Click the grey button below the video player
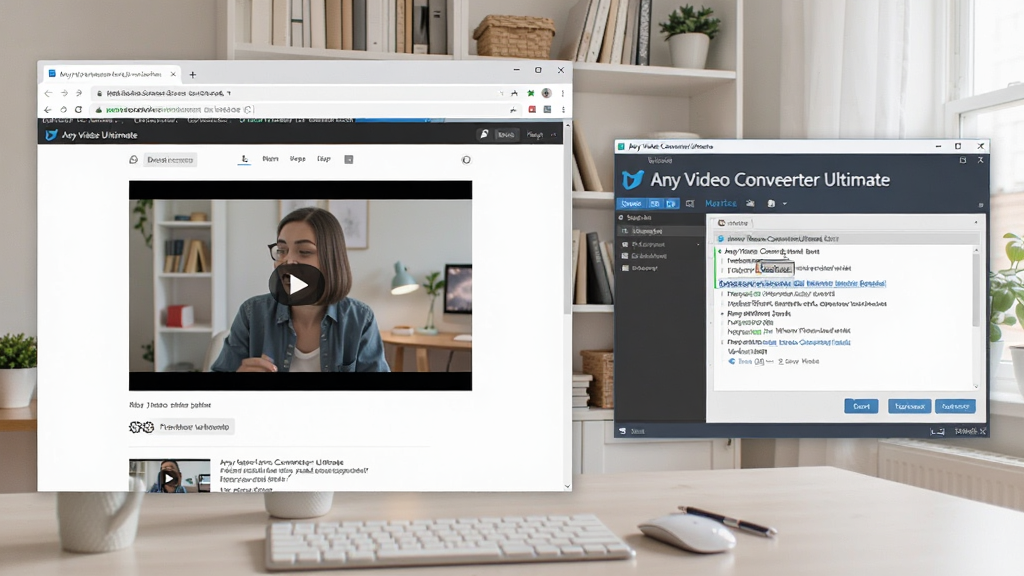1024x576 pixels. (195, 427)
